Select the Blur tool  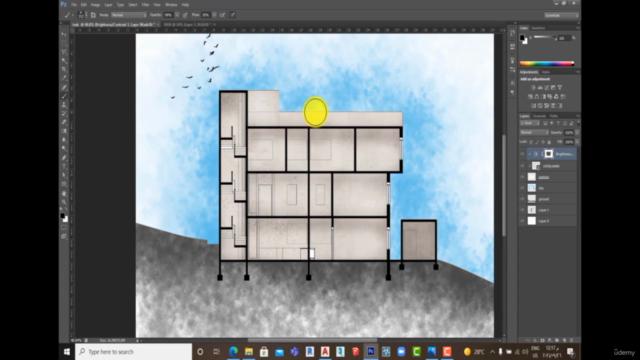click(x=64, y=140)
